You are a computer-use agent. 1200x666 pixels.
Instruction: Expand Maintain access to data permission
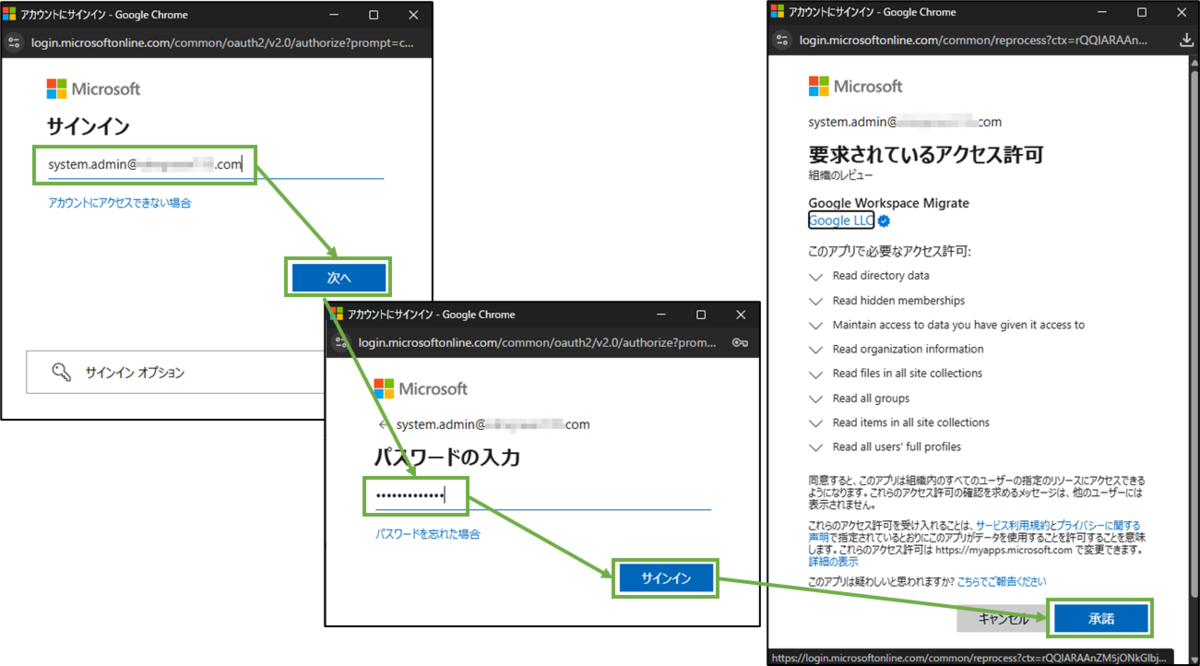point(815,325)
